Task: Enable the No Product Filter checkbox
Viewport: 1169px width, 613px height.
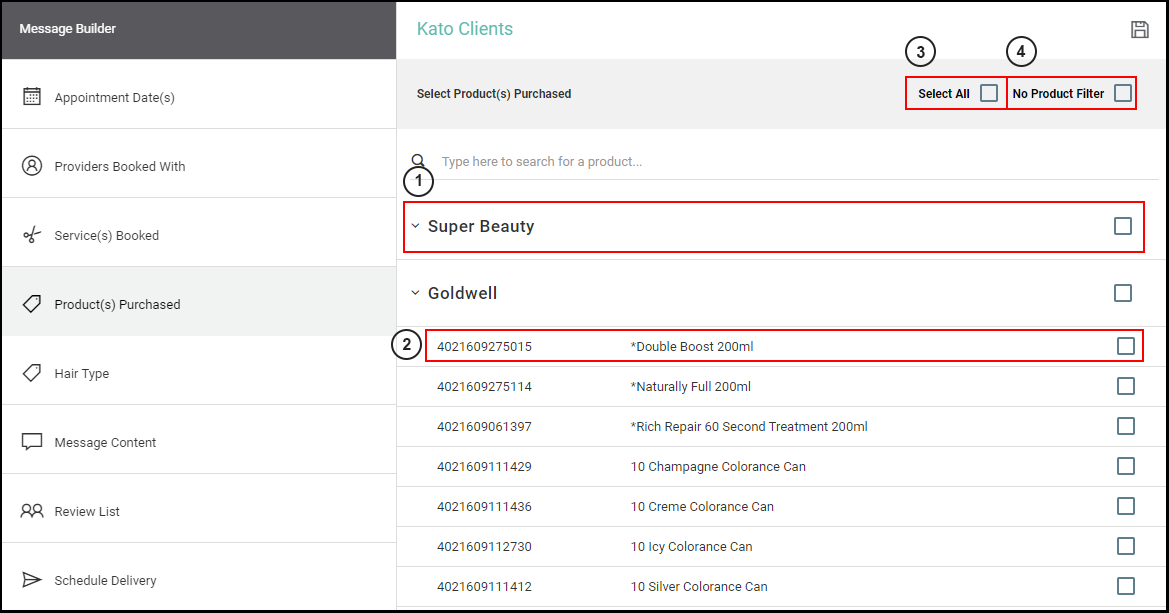Action: click(x=1122, y=93)
